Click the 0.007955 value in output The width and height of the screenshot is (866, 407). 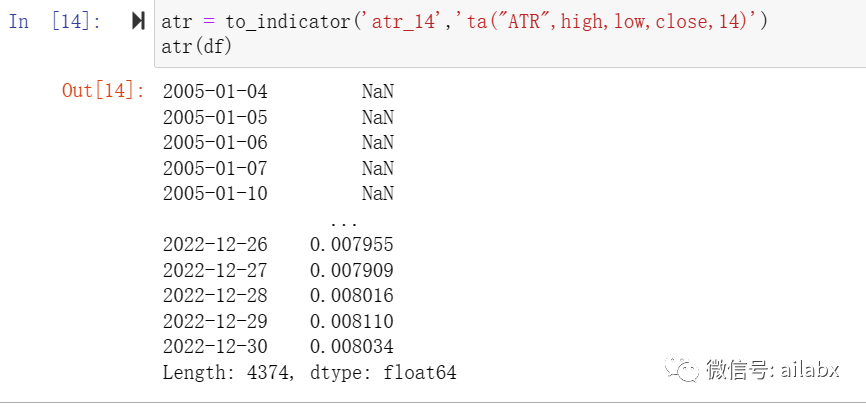(351, 245)
